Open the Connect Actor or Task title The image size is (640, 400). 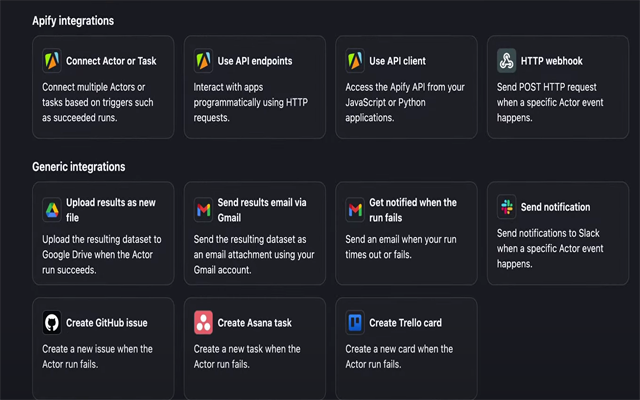click(111, 61)
